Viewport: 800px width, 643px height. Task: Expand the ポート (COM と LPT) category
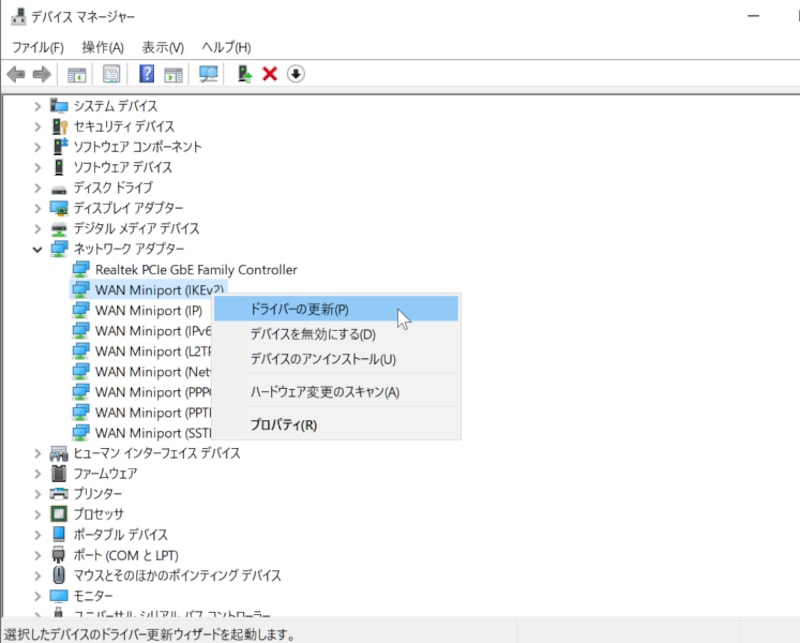pos(38,555)
